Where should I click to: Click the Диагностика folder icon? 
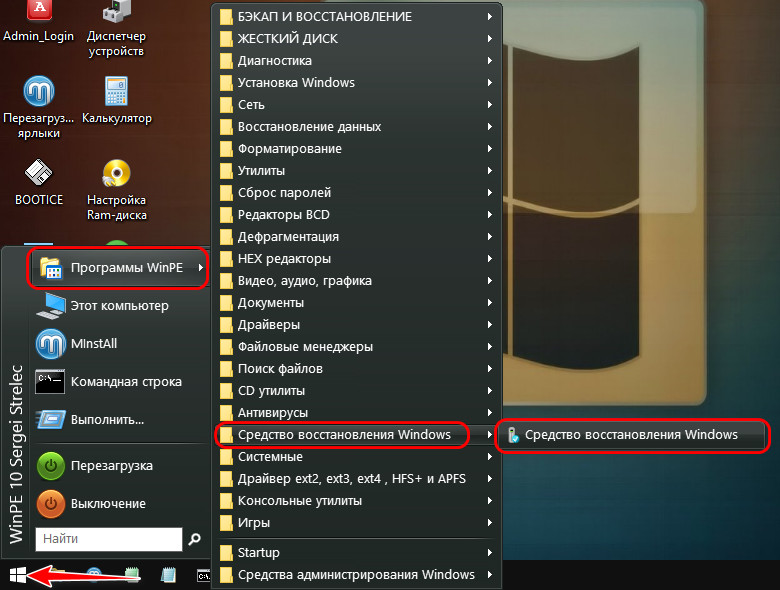[226, 61]
